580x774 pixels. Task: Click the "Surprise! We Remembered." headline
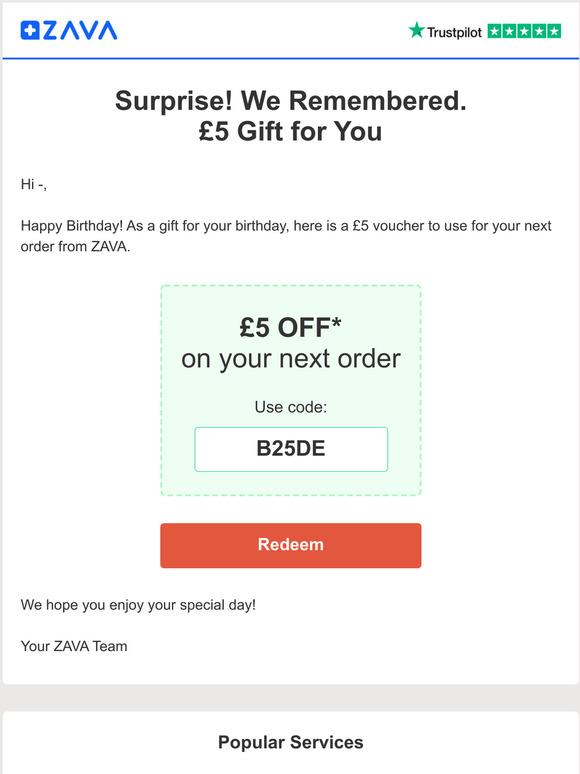tap(291, 101)
